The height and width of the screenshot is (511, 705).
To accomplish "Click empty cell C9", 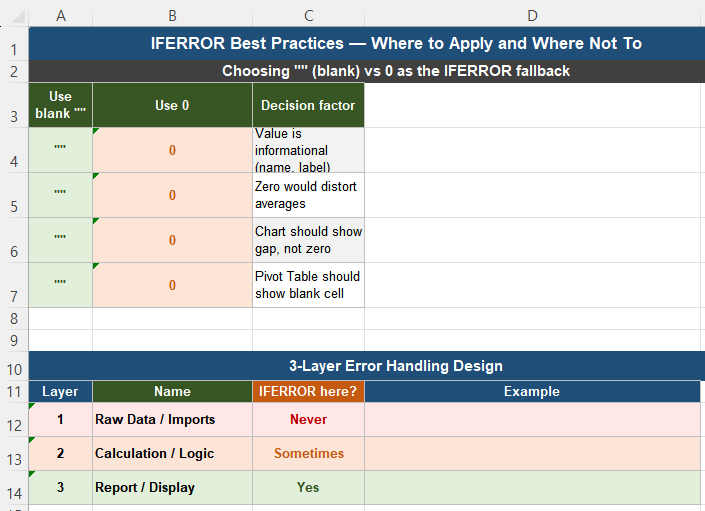I will coord(308,340).
